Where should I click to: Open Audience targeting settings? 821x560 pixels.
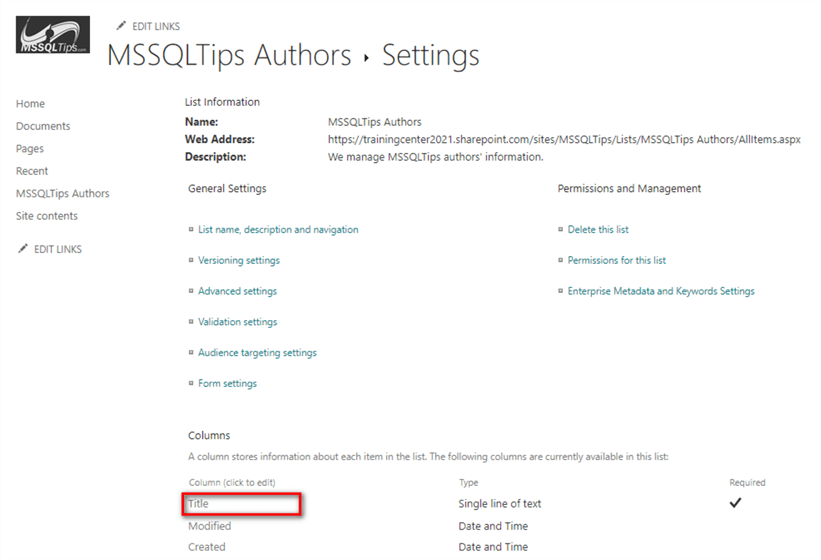(257, 353)
